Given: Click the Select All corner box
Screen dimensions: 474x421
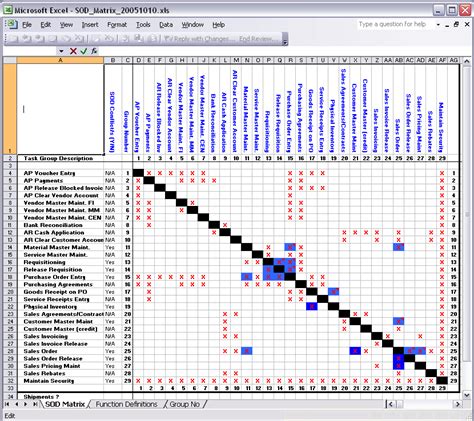Looking at the screenshot, I should [x=10, y=60].
